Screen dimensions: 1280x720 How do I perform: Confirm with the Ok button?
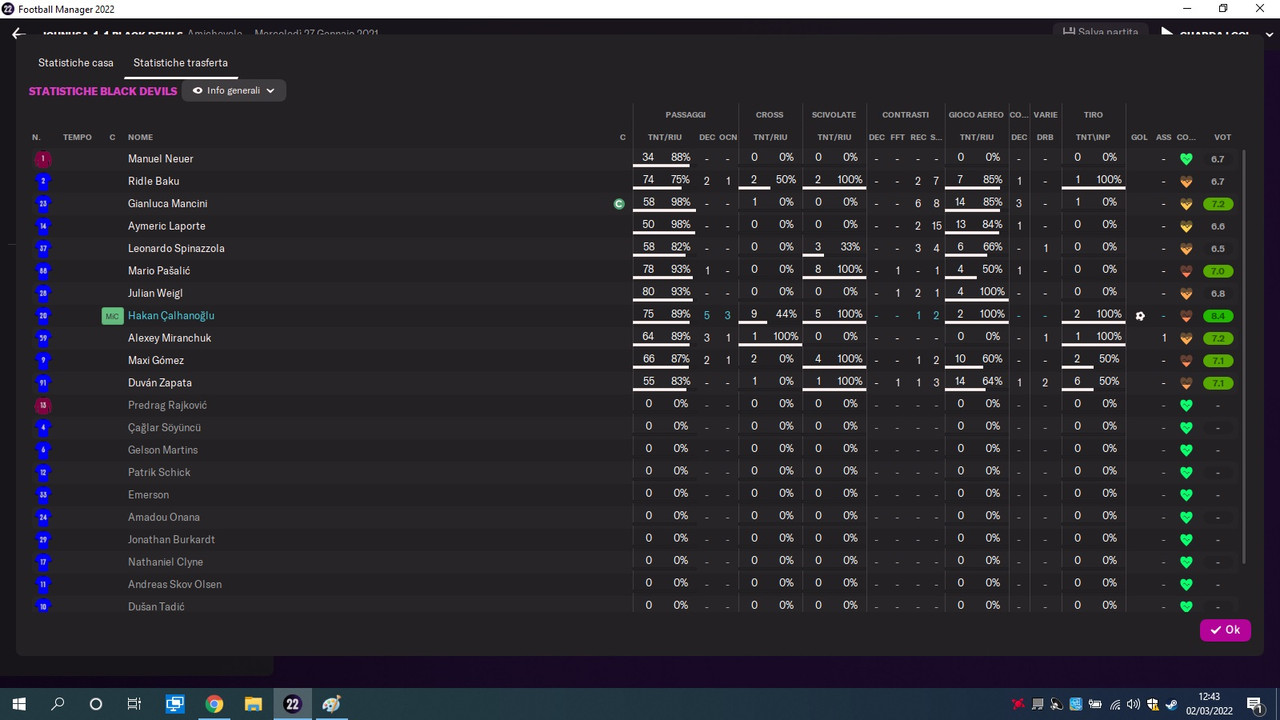1225,630
